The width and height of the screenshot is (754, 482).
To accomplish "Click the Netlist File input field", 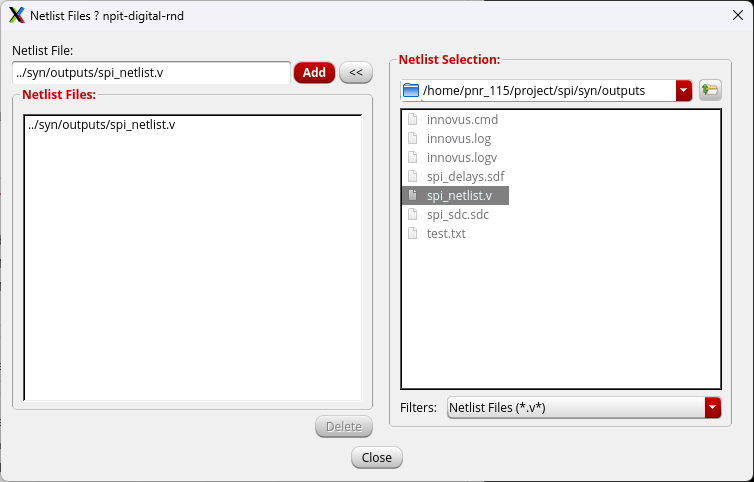I will tap(151, 73).
